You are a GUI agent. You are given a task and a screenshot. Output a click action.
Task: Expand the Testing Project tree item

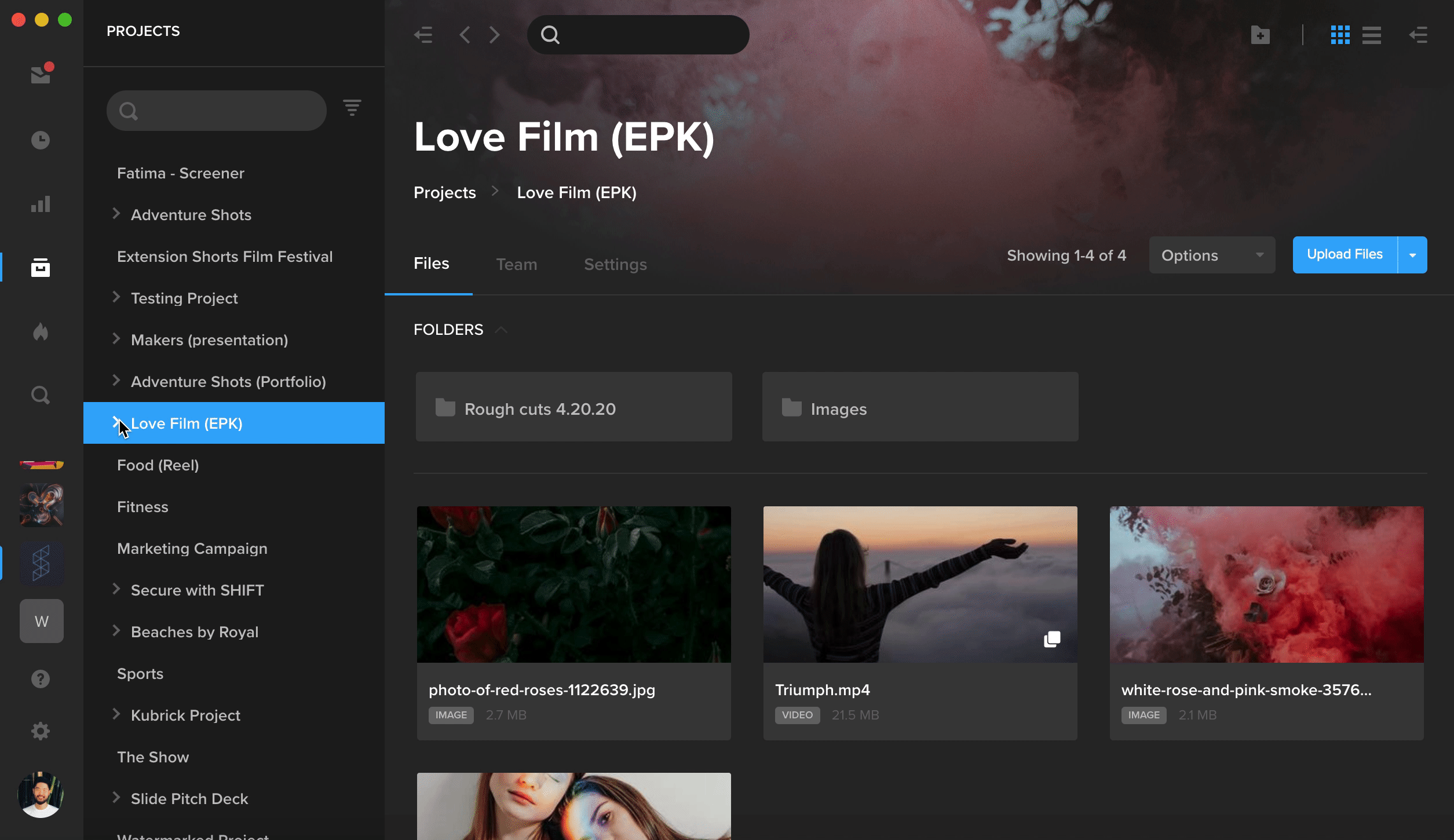click(x=116, y=297)
